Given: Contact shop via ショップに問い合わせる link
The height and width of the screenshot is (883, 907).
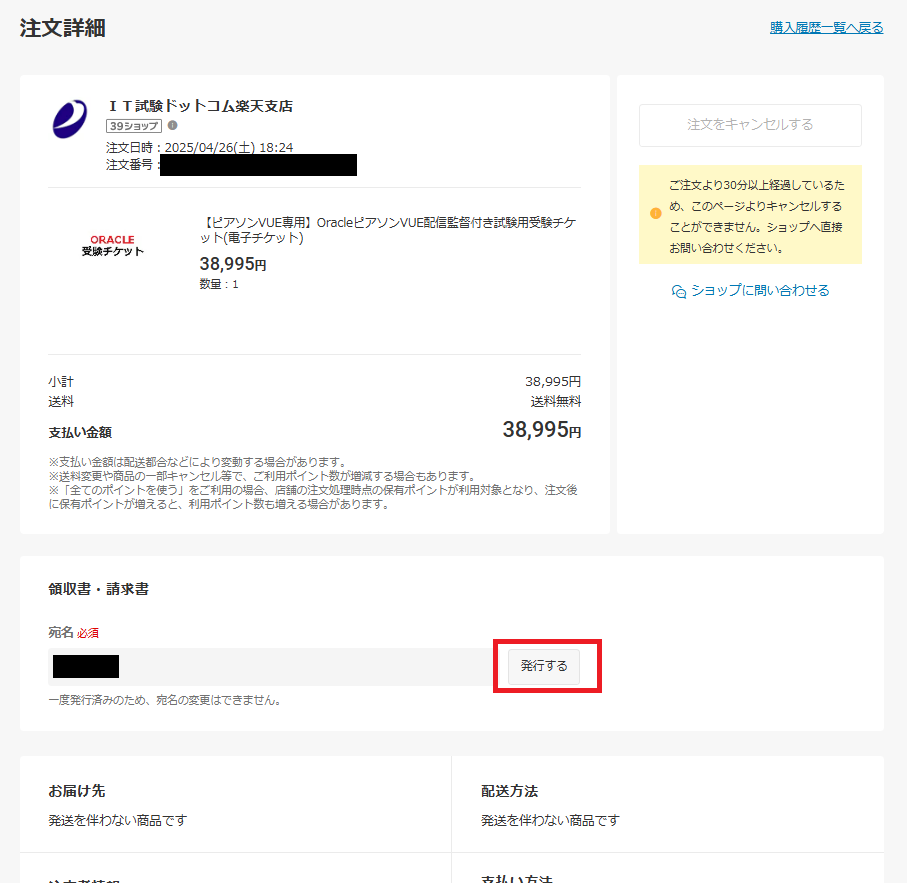Looking at the screenshot, I should (x=759, y=290).
